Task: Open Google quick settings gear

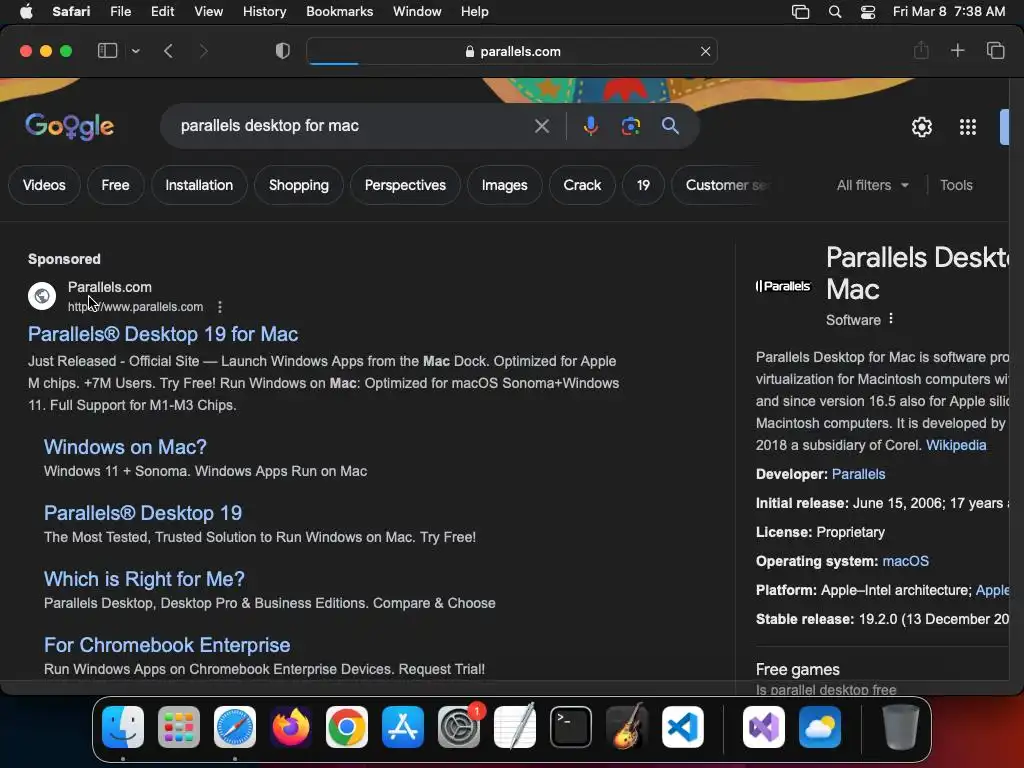Action: click(x=921, y=127)
